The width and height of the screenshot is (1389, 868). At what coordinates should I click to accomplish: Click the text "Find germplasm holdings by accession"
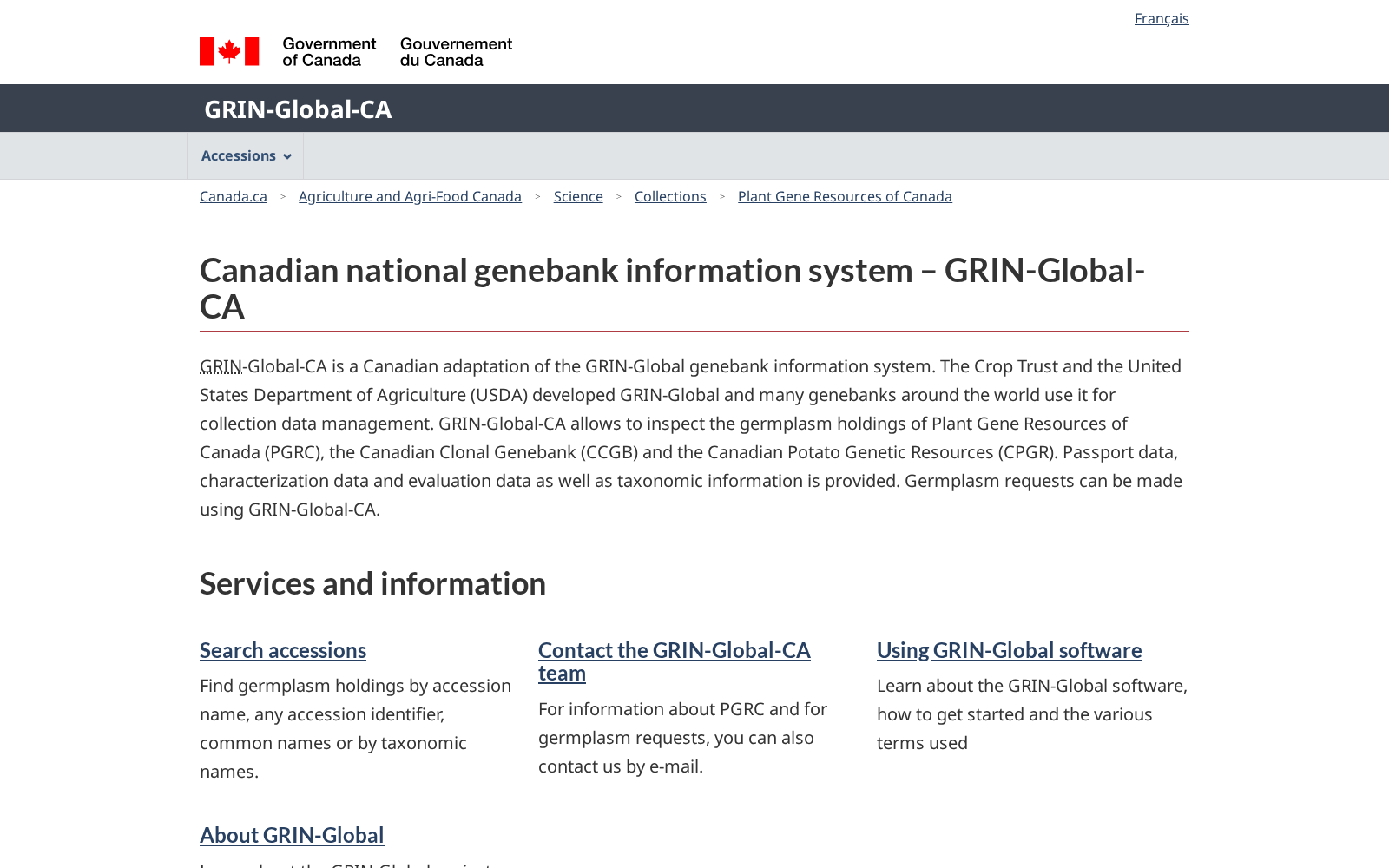tap(355, 686)
